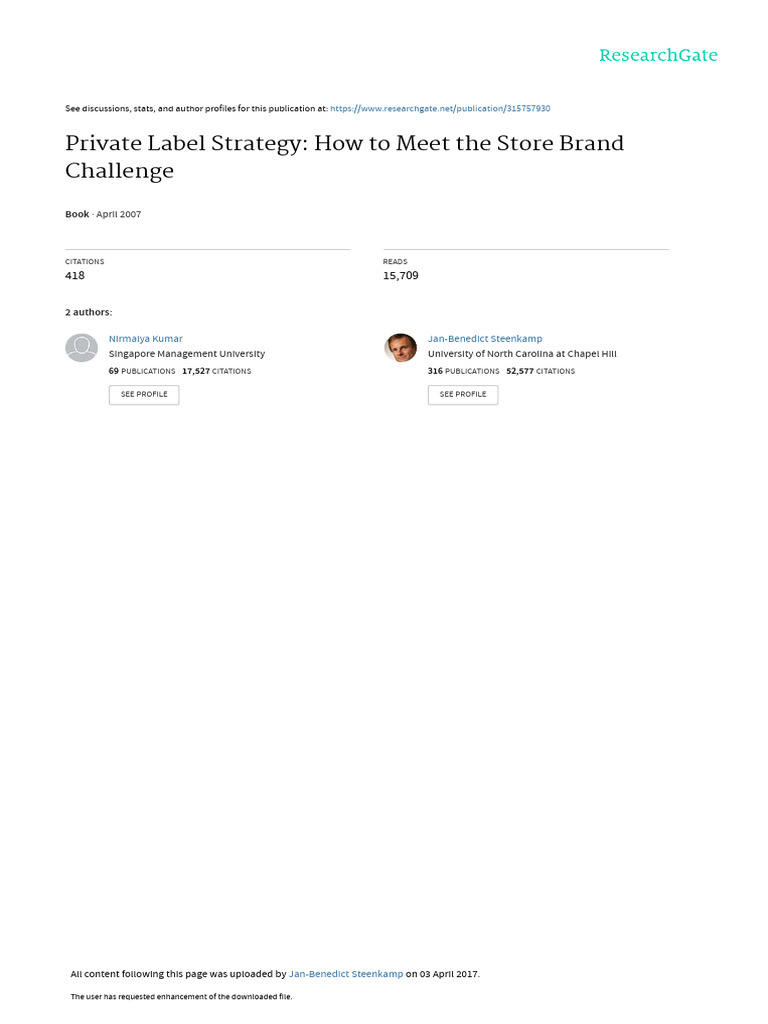Click University of North Carolina affiliation text
The height and width of the screenshot is (1024, 768).
click(522, 354)
